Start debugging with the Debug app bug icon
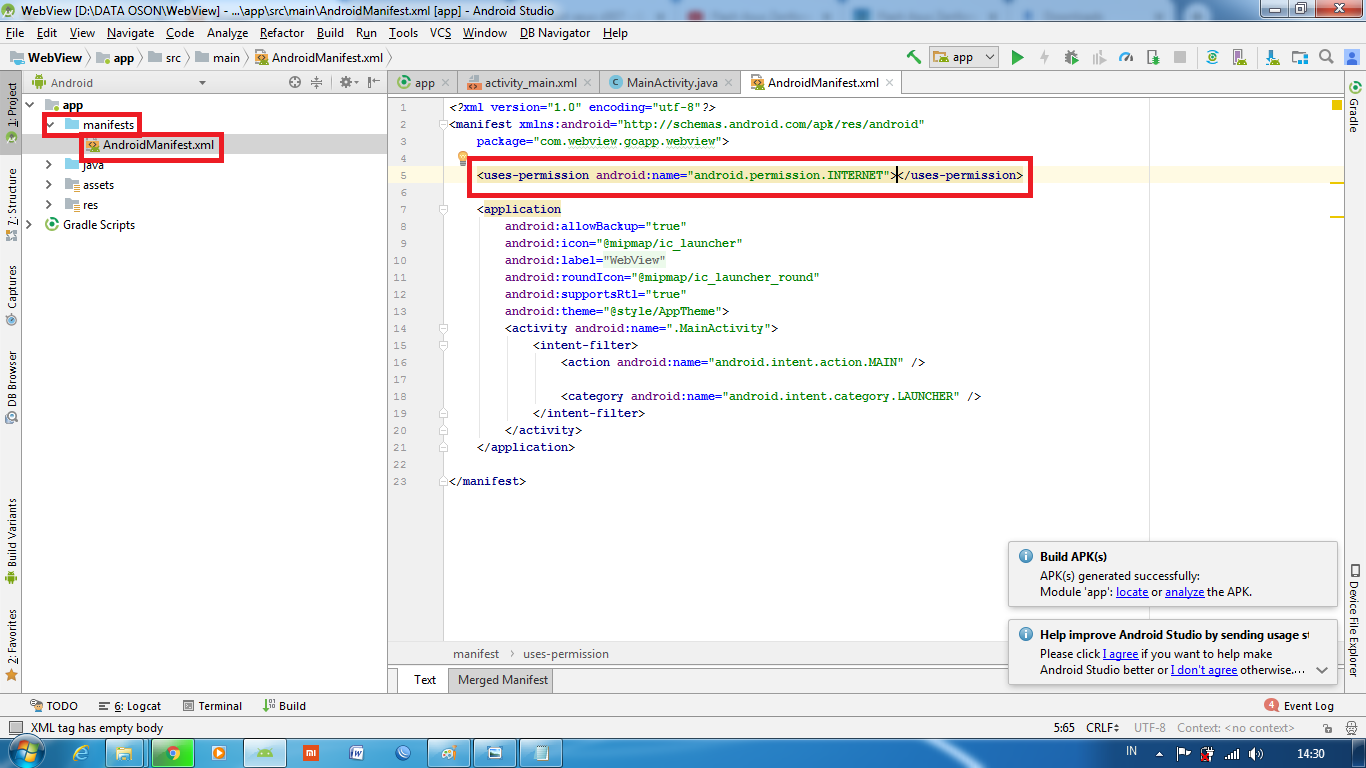 (x=1072, y=57)
